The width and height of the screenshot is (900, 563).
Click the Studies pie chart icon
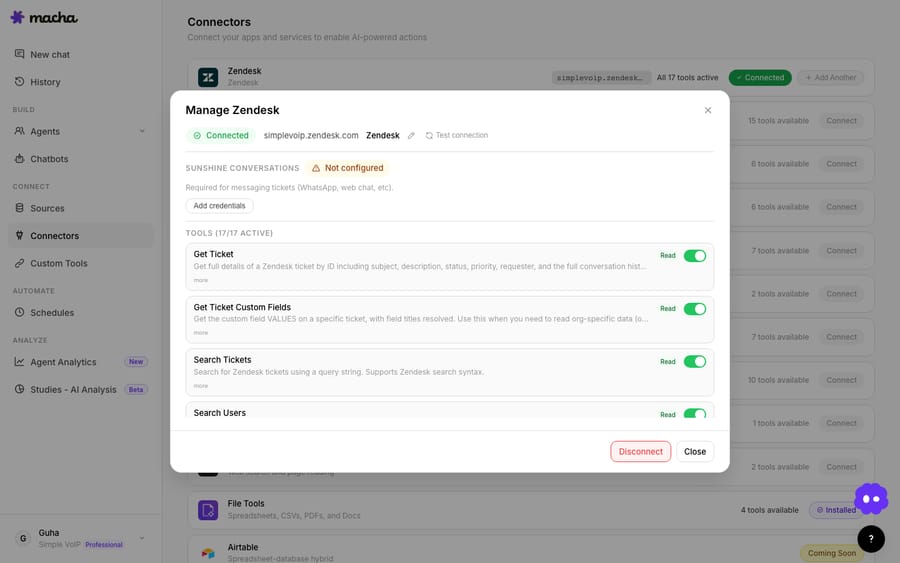pyautogui.click(x=20, y=389)
